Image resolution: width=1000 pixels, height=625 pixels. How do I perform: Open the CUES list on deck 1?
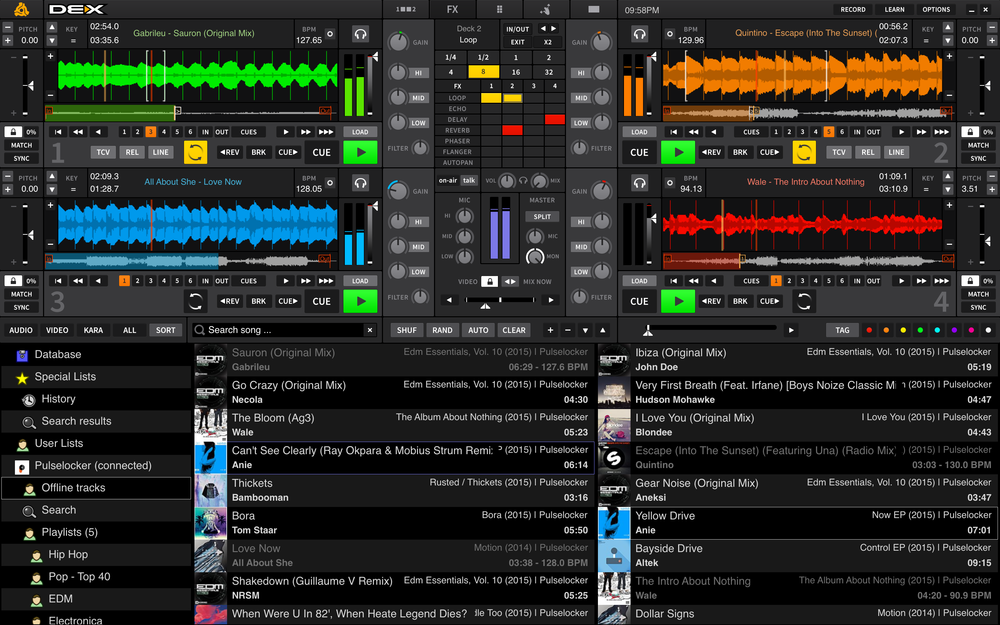[249, 132]
